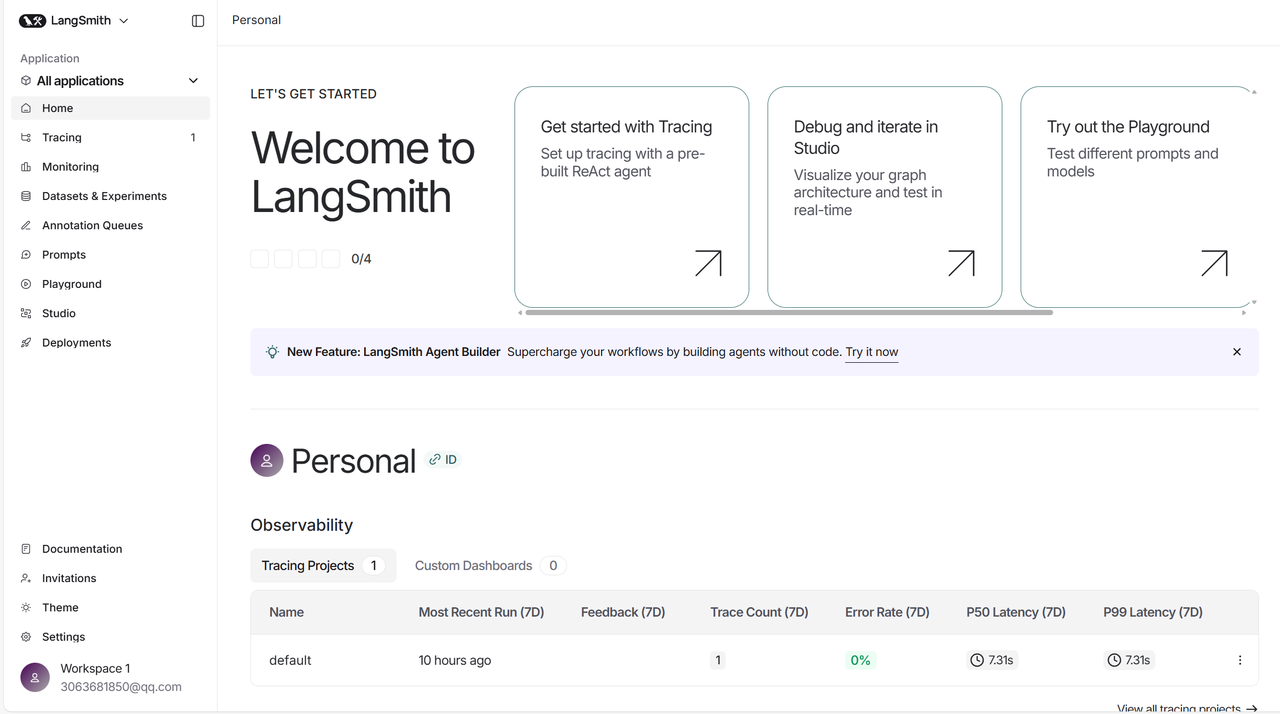Copy the Personal workspace ID
The image size is (1280, 714).
click(x=442, y=460)
